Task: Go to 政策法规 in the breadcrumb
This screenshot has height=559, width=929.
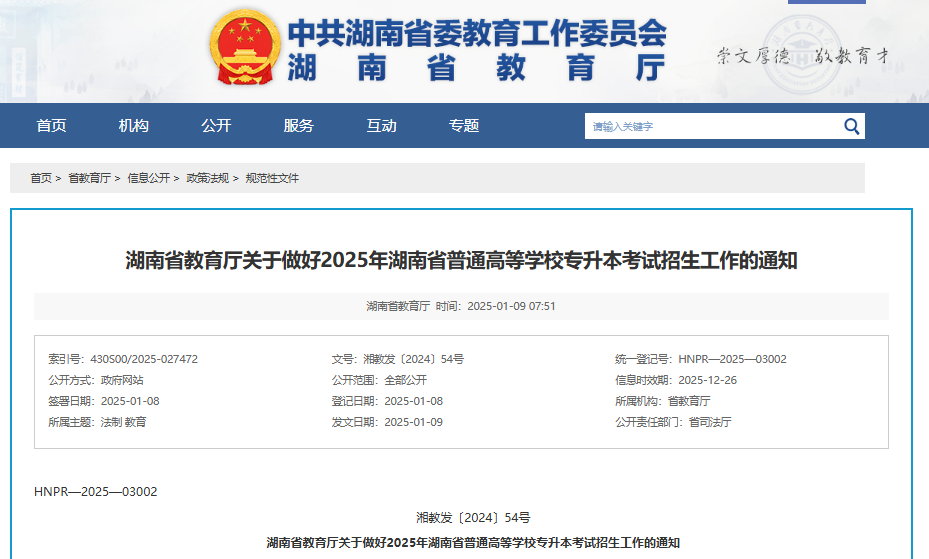Action: pyautogui.click(x=207, y=178)
